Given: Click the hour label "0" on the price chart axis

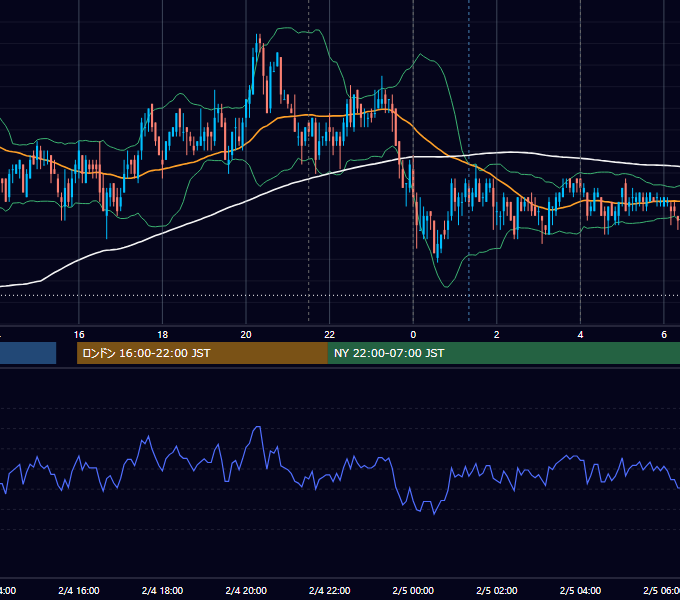Looking at the screenshot, I should 413,335.
